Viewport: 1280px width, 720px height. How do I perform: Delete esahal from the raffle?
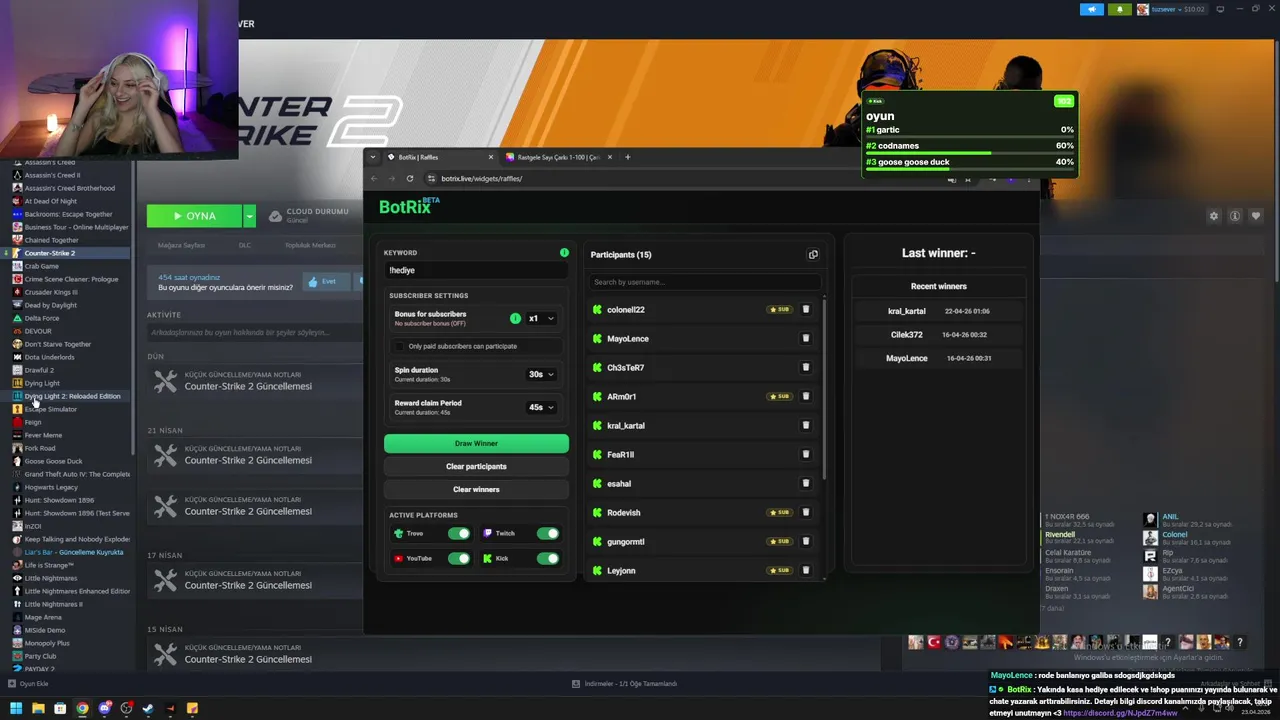[x=806, y=484]
